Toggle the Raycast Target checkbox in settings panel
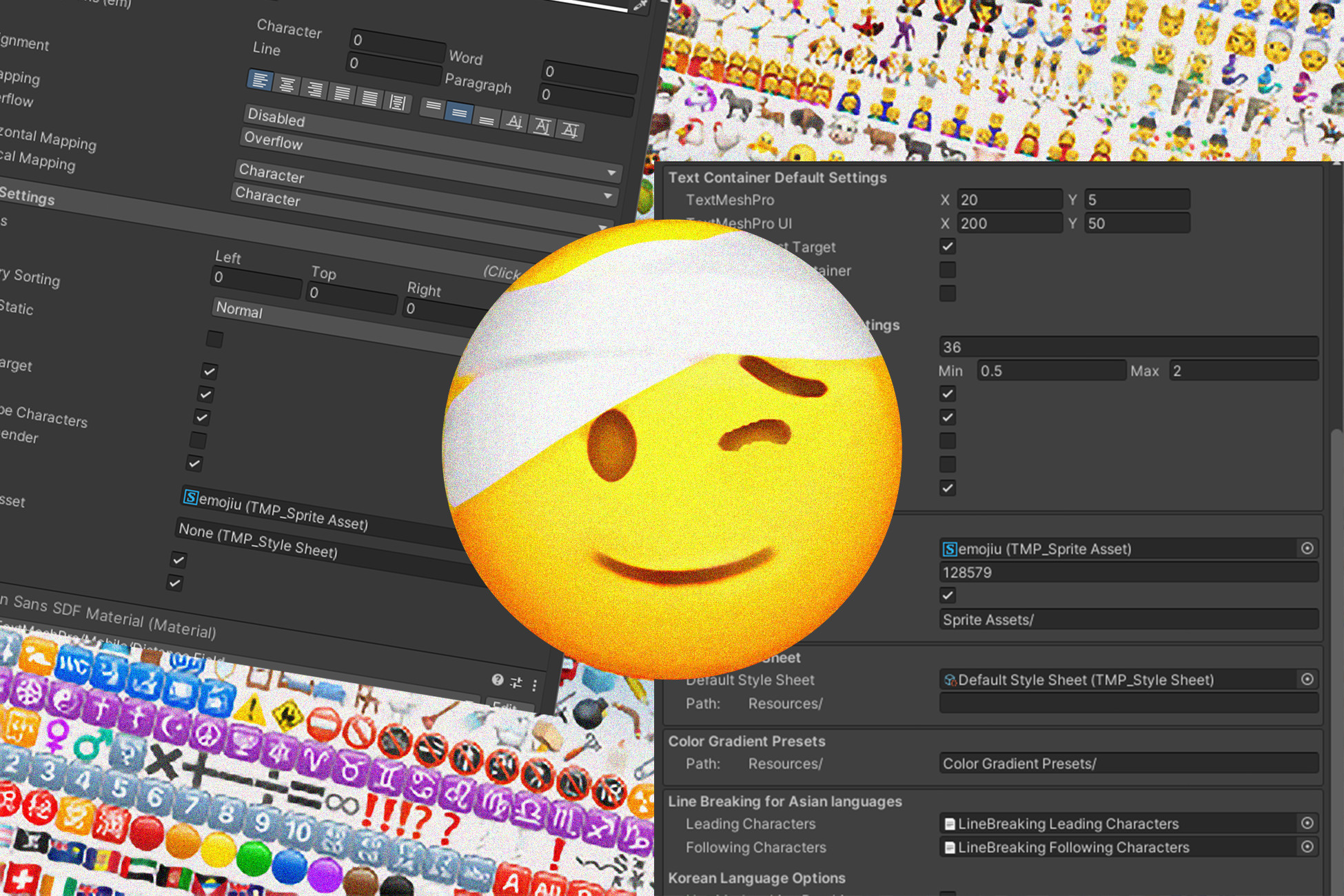Viewport: 1344px width, 896px height. click(948, 247)
